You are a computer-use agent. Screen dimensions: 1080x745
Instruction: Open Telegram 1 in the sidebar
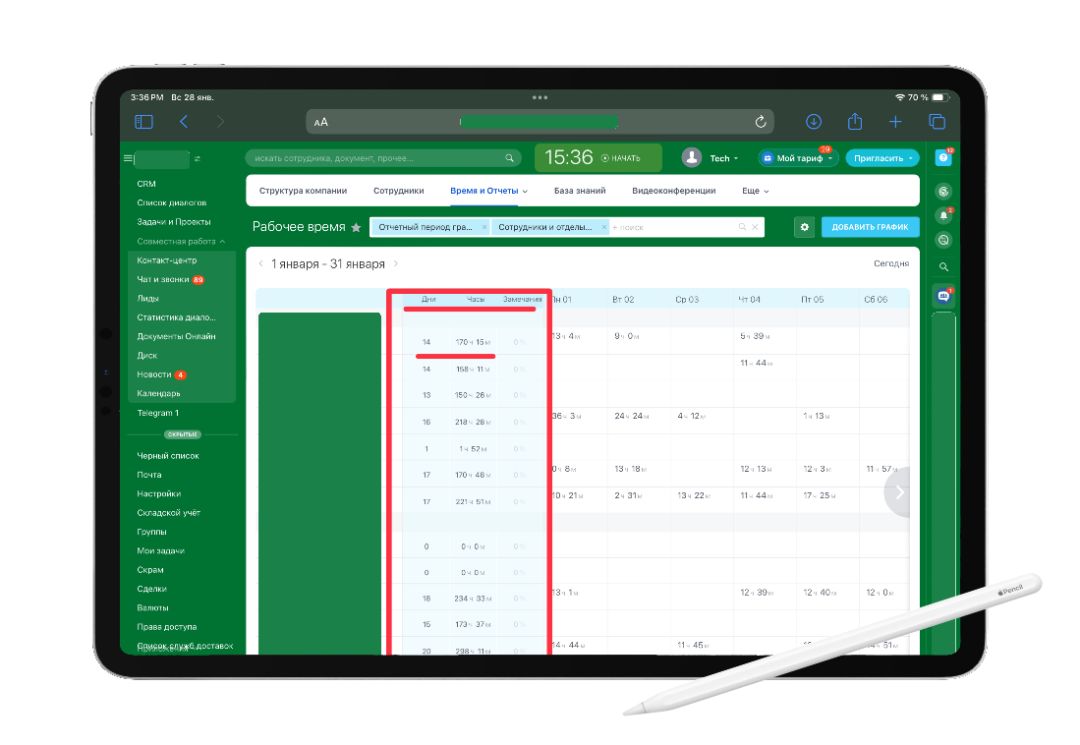(158, 413)
